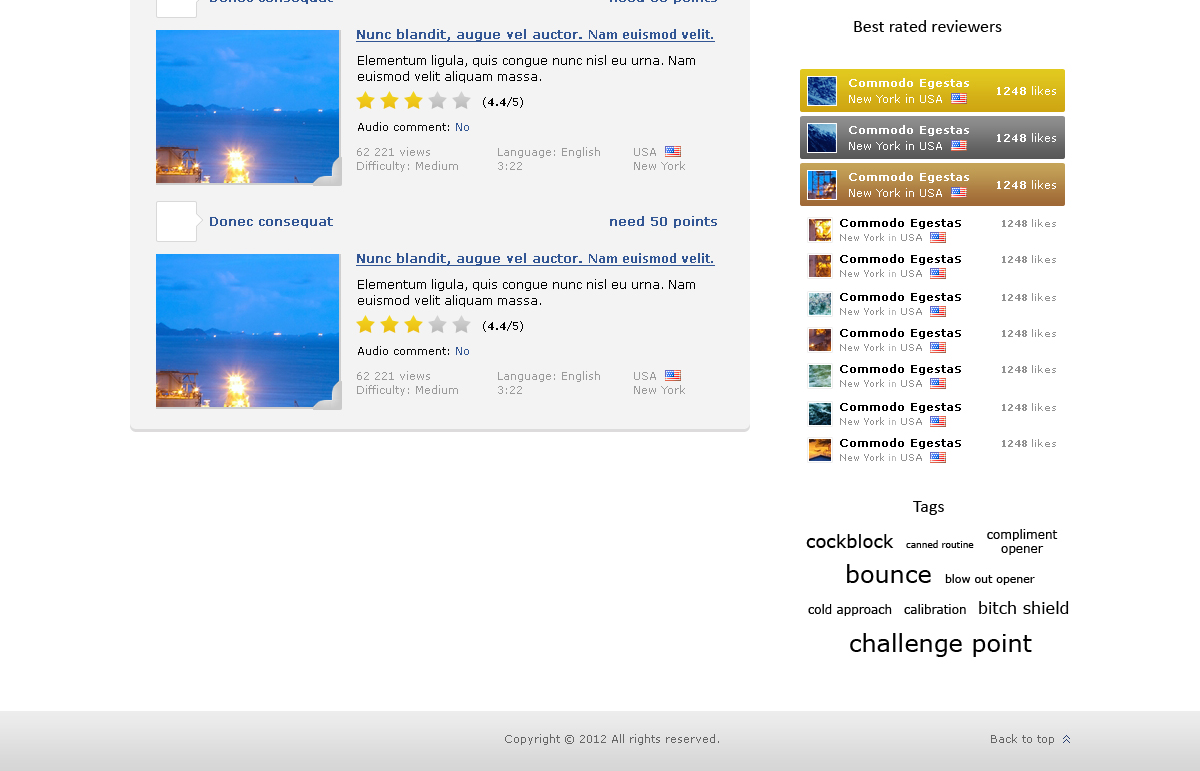This screenshot has height=771, width=1200.
Task: Open Commodo Egestas profile in the bronze row
Action: click(909, 177)
